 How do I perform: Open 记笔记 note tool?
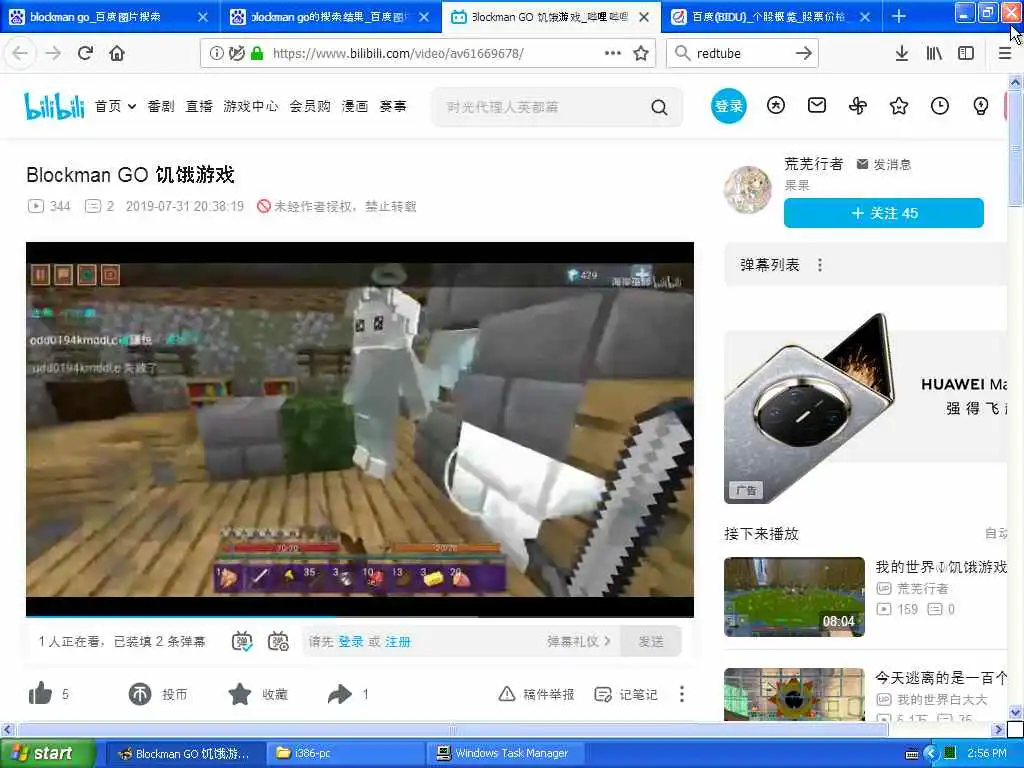tap(626, 694)
